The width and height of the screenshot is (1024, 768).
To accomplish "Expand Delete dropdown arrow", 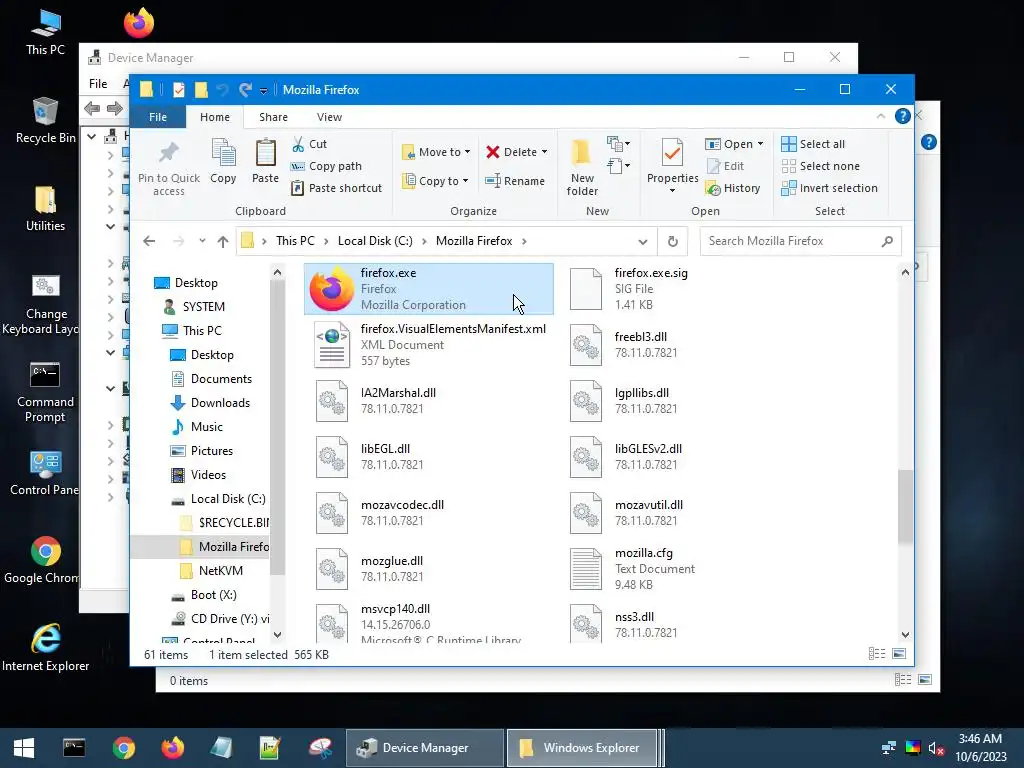I will coord(545,152).
